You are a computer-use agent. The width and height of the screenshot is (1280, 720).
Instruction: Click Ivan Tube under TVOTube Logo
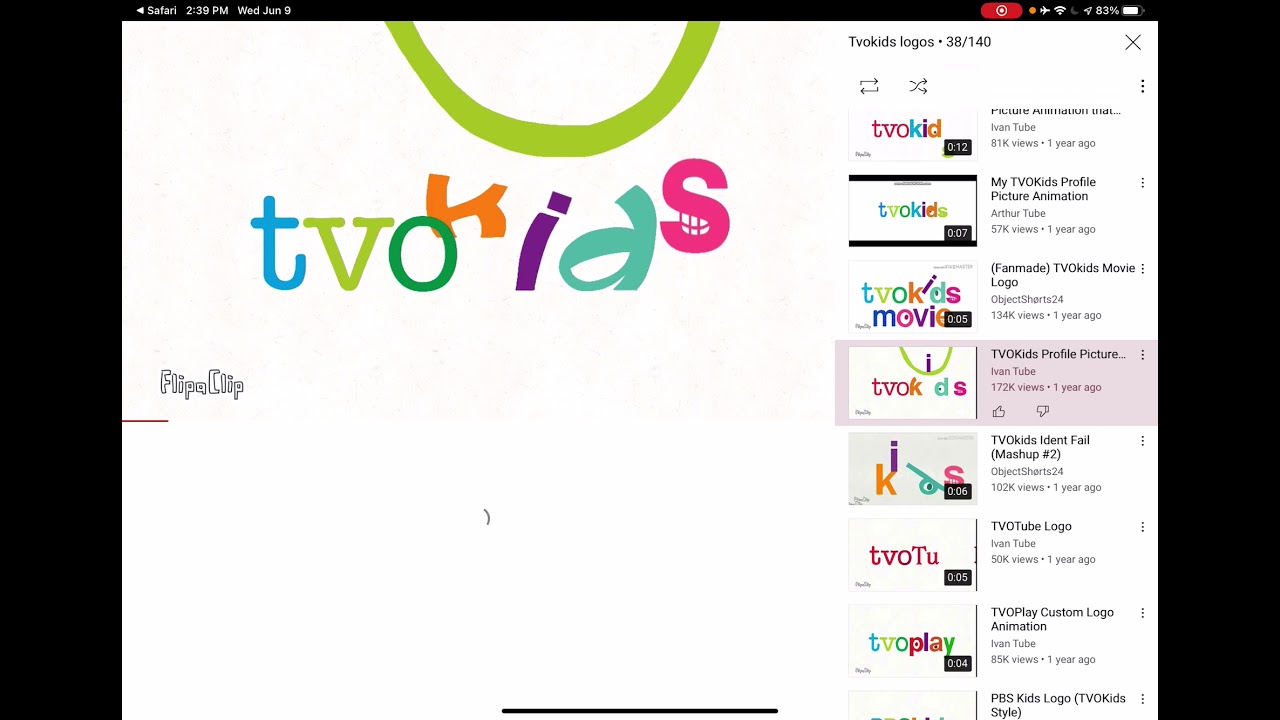(x=1013, y=543)
